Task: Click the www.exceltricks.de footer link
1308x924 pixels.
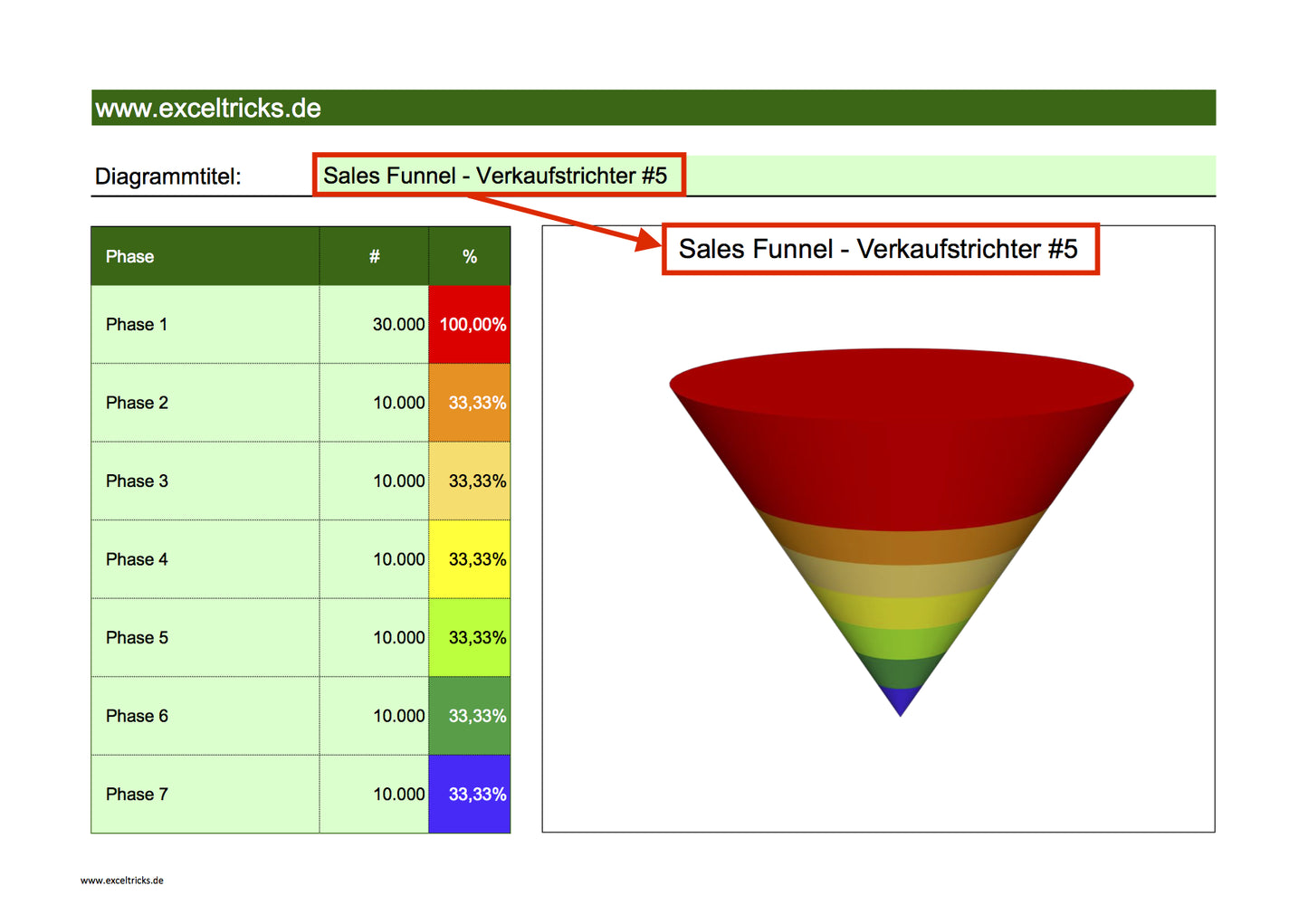Action: [122, 880]
